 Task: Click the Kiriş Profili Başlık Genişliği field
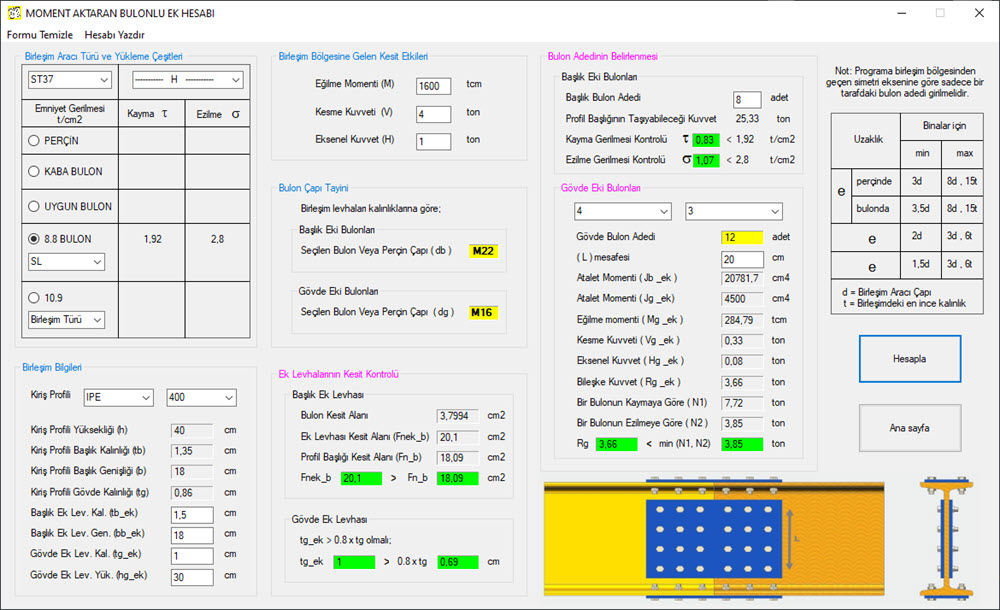(192, 472)
